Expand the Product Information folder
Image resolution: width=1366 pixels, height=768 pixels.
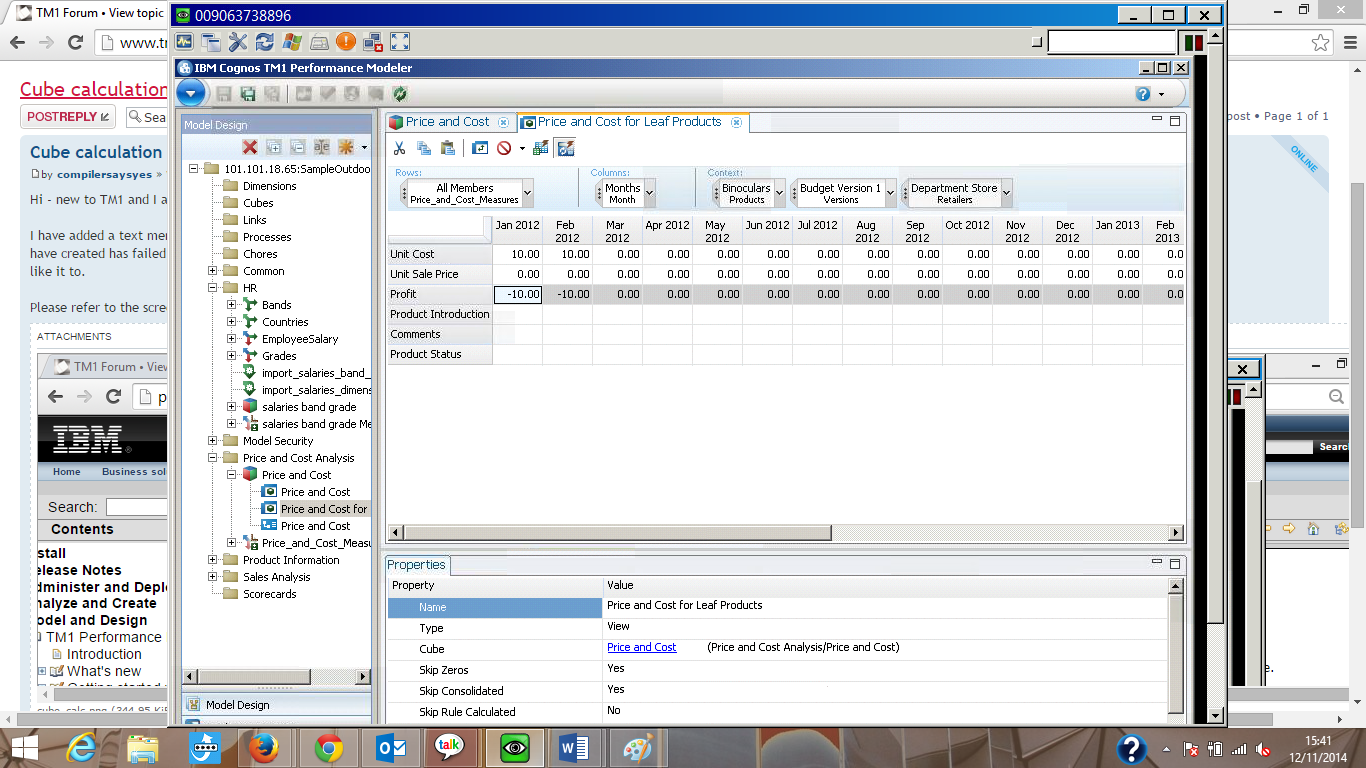click(212, 560)
